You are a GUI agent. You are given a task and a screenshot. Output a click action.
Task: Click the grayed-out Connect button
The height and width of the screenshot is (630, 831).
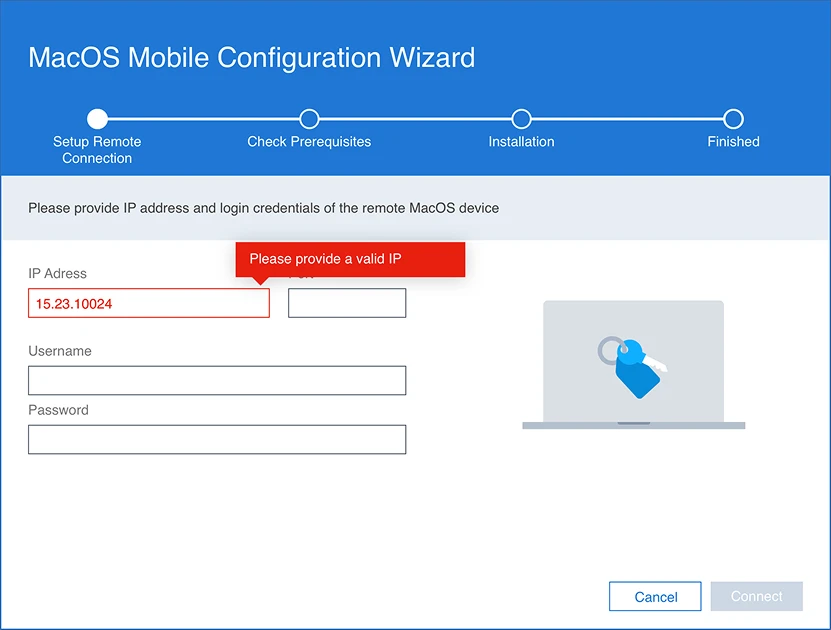click(756, 596)
